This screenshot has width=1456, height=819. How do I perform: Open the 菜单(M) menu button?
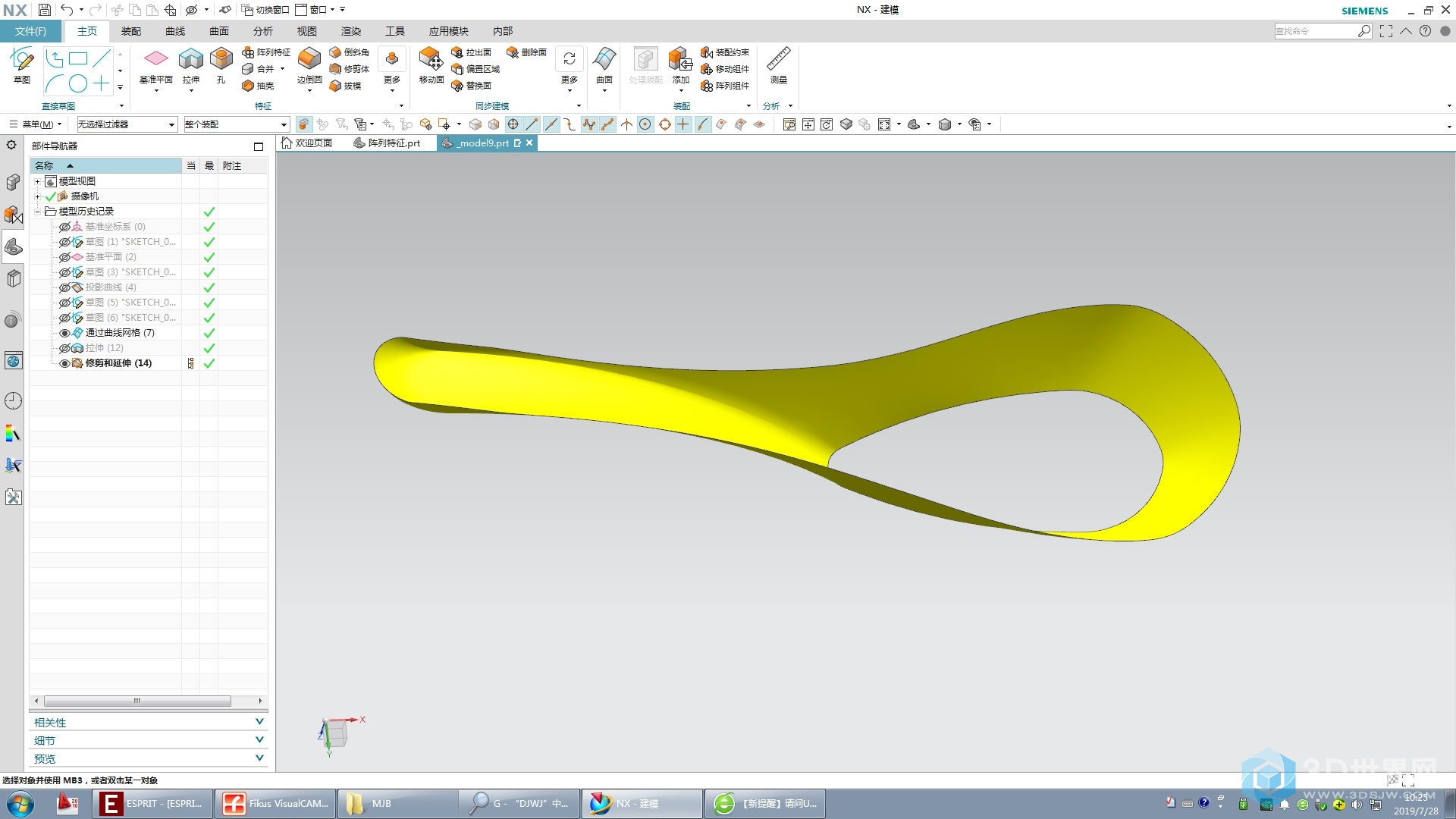(35, 124)
